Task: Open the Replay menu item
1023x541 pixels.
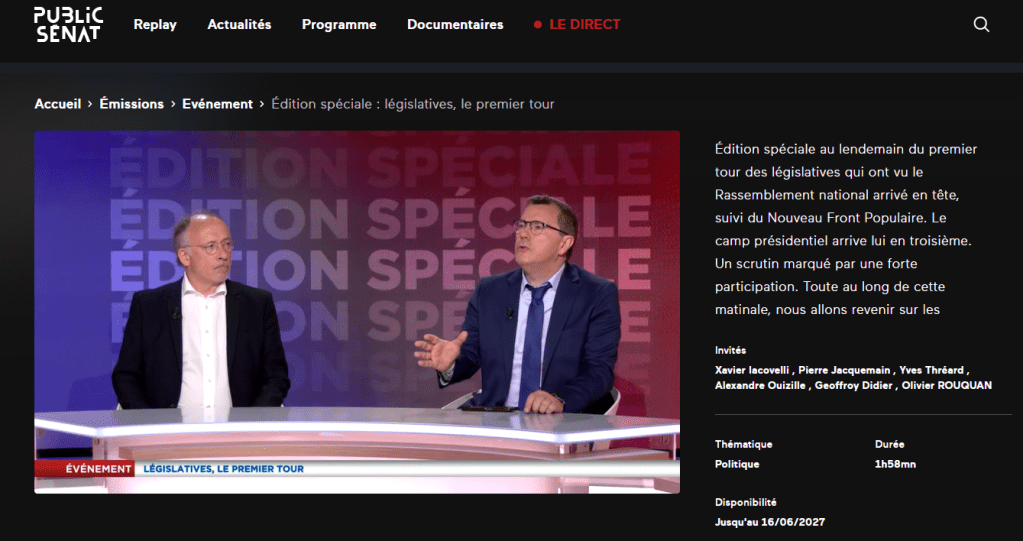Action: (x=155, y=24)
